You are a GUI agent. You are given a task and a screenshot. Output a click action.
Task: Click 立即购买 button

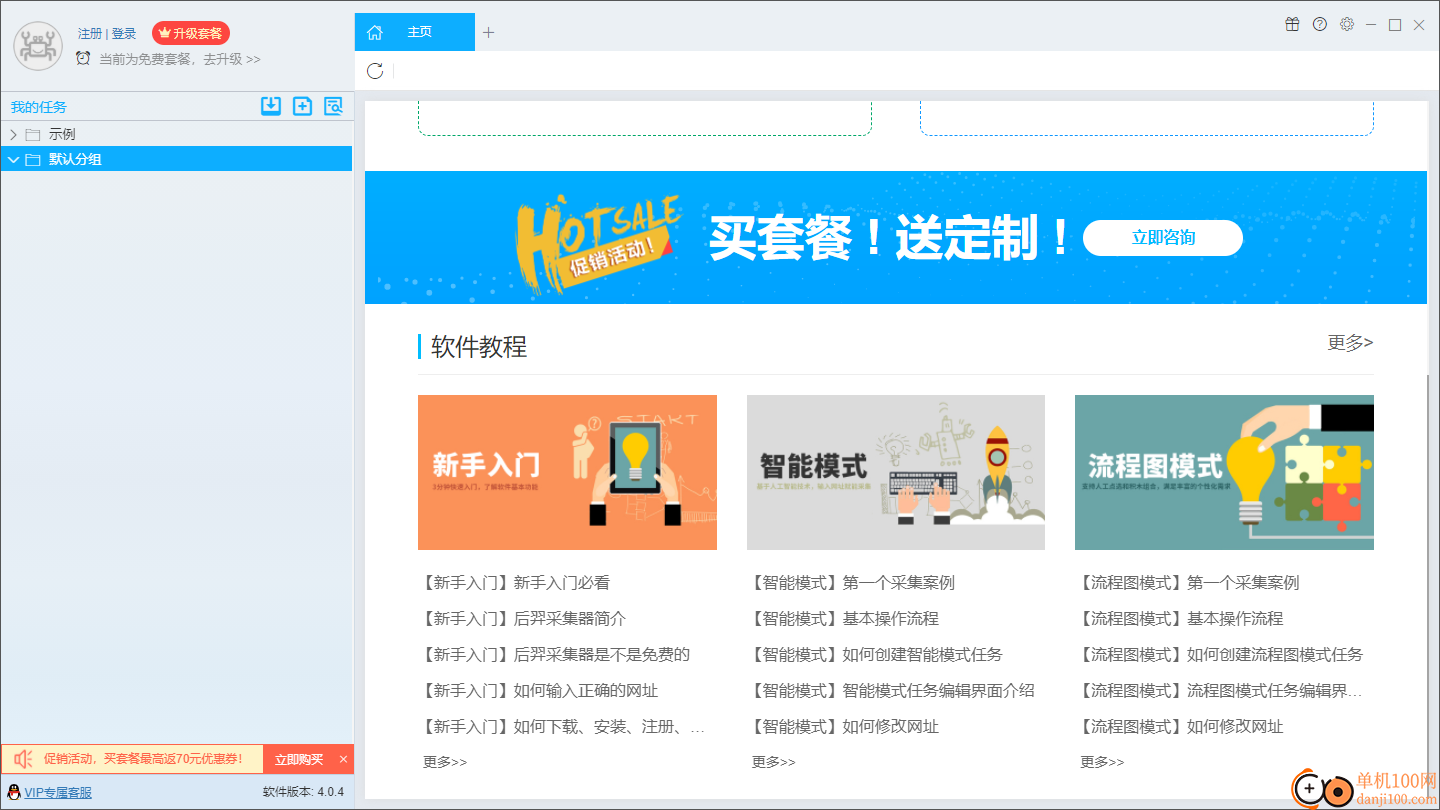(299, 759)
